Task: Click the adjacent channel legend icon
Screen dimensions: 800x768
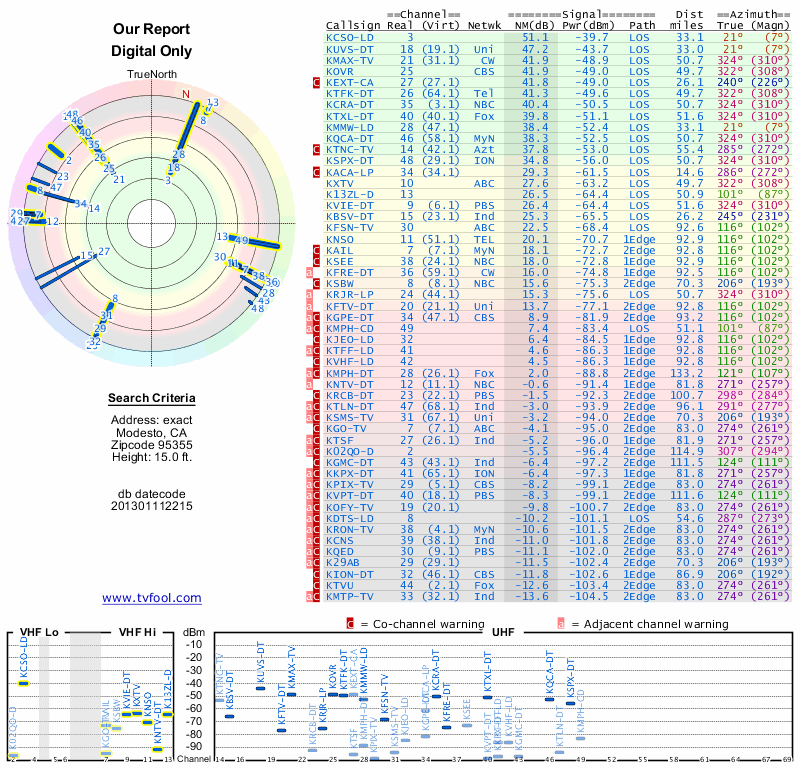Action: [561, 624]
